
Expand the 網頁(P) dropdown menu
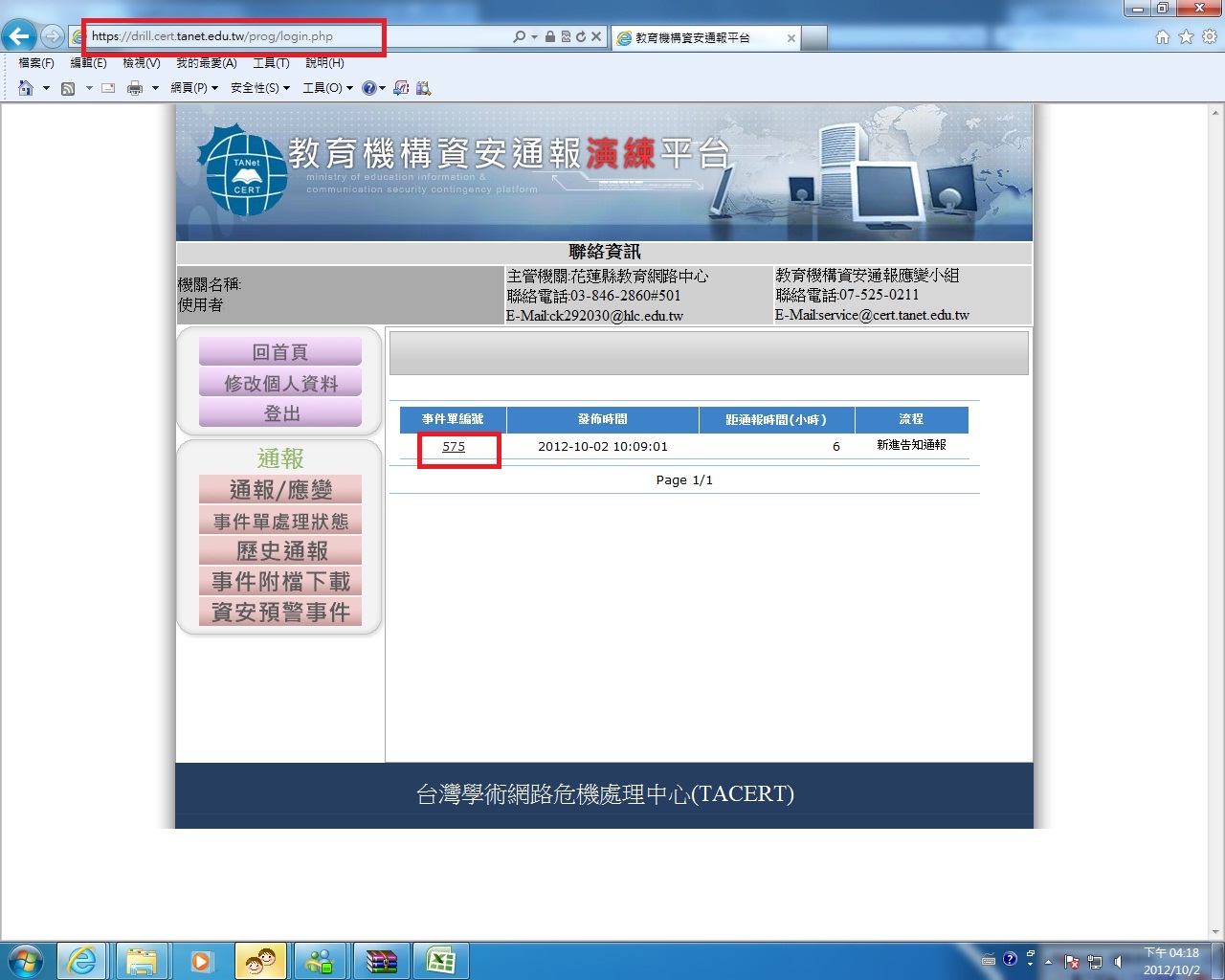pyautogui.click(x=193, y=88)
